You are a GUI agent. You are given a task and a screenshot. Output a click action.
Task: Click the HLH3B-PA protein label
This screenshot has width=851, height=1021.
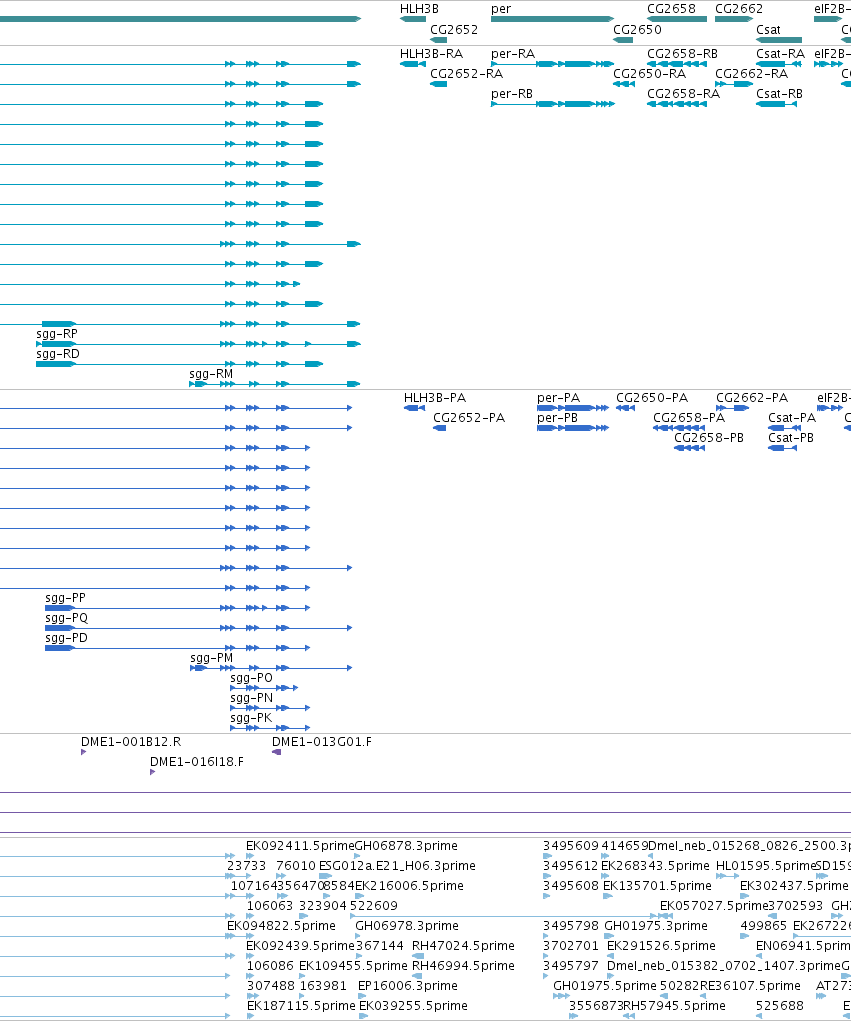point(434,397)
